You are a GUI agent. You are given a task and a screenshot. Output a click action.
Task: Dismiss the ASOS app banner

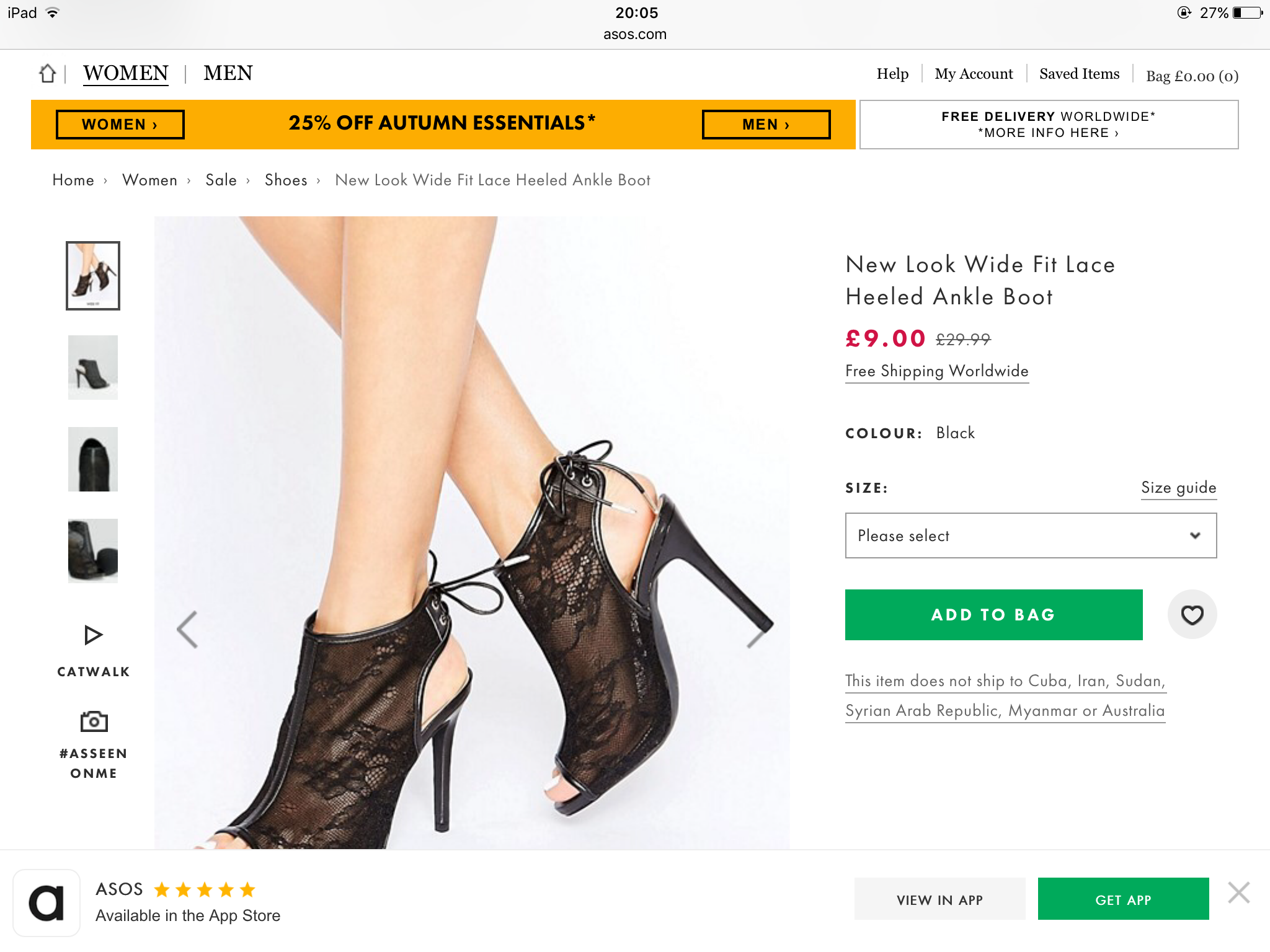point(1238,892)
